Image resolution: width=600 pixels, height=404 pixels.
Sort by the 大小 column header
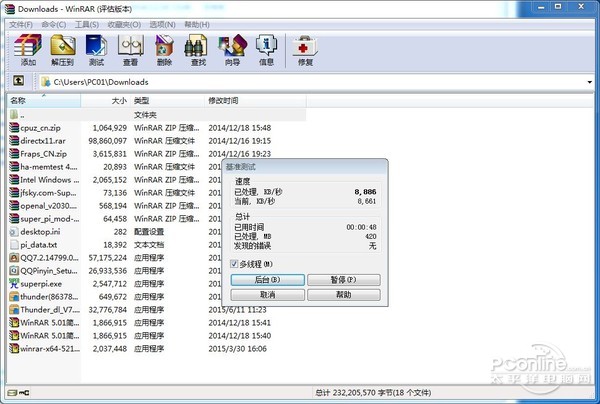(106, 101)
